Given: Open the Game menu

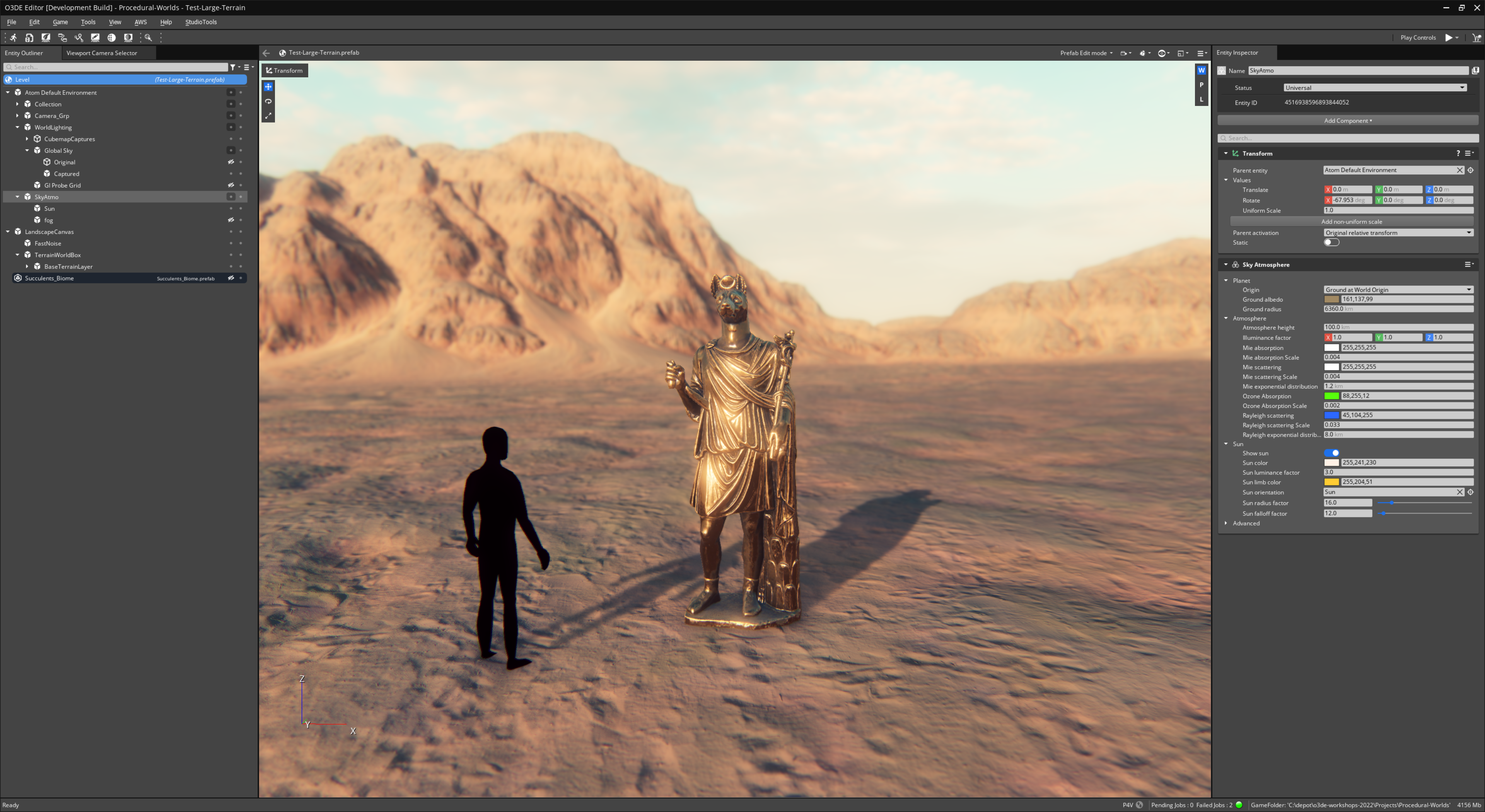Looking at the screenshot, I should point(60,22).
